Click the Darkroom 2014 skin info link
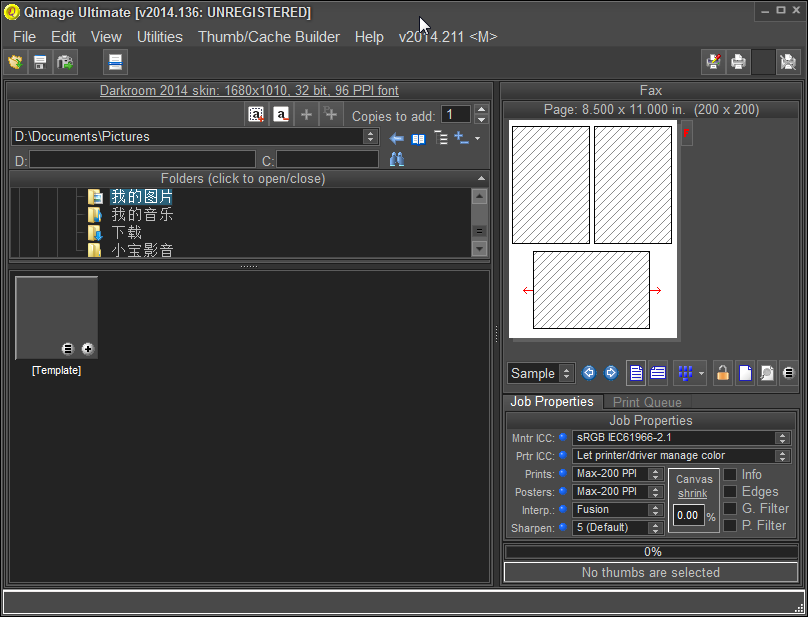This screenshot has width=808, height=617. point(248,90)
